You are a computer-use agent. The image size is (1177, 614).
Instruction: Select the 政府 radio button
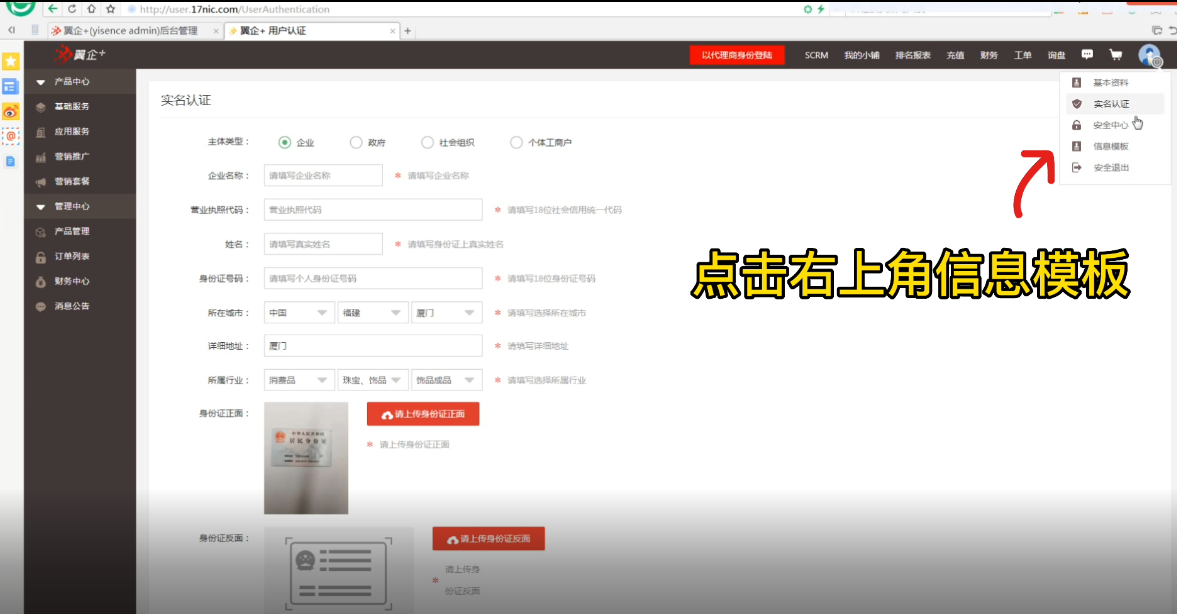[x=356, y=142]
